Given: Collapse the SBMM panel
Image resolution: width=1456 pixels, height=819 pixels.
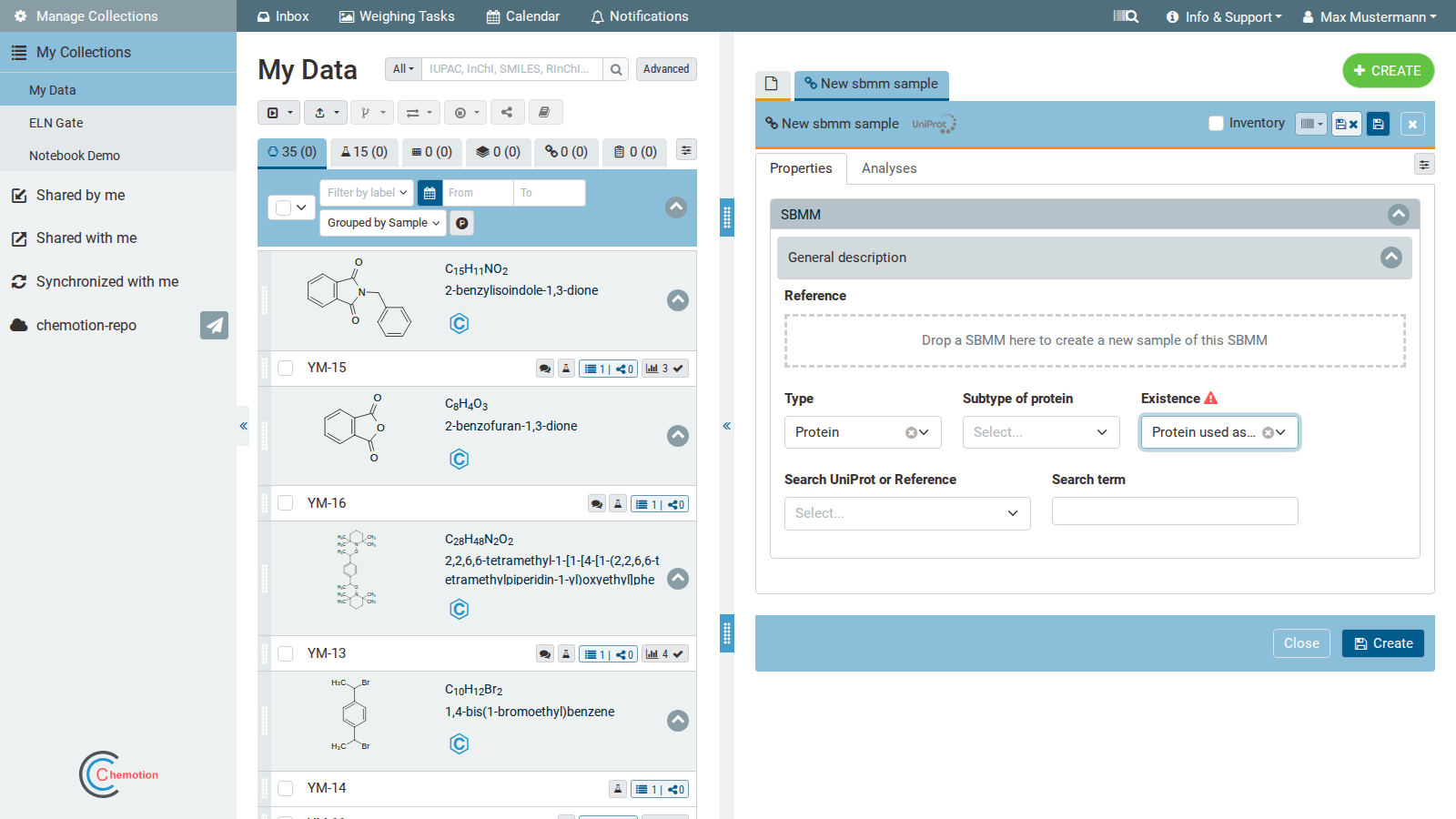Looking at the screenshot, I should click(x=1399, y=215).
